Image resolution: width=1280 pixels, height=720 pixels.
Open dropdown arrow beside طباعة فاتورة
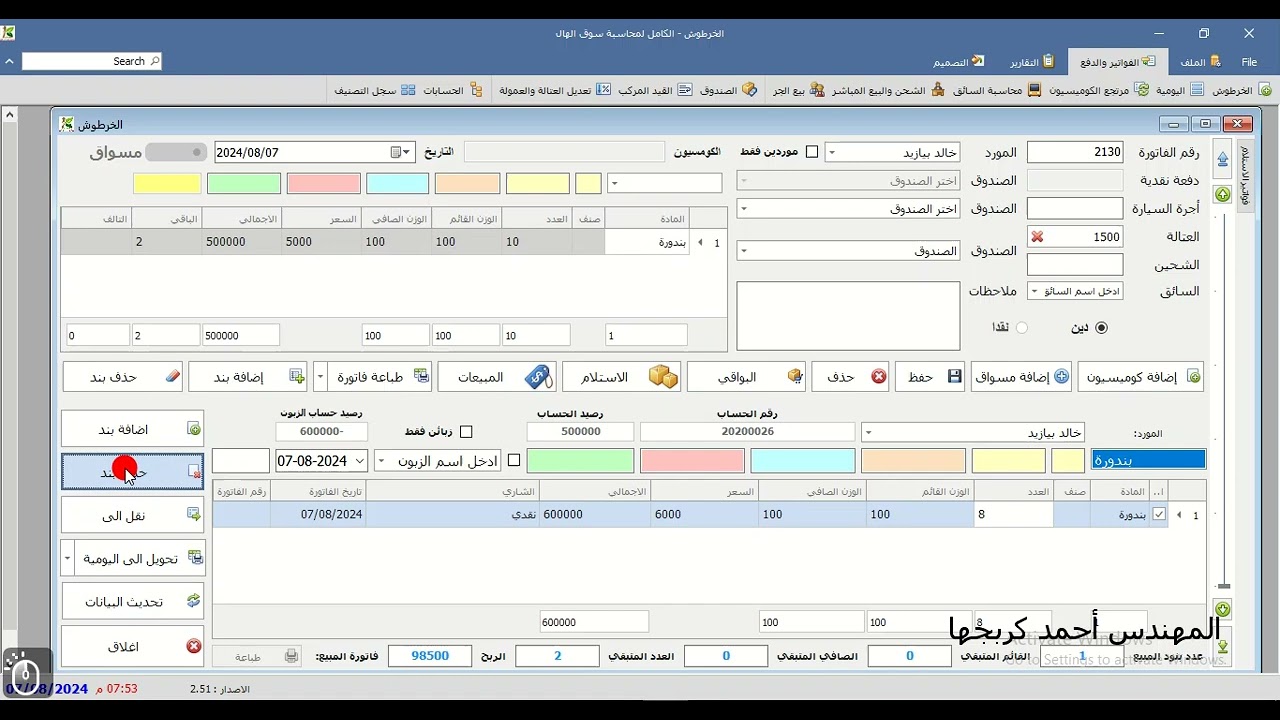pyautogui.click(x=320, y=377)
